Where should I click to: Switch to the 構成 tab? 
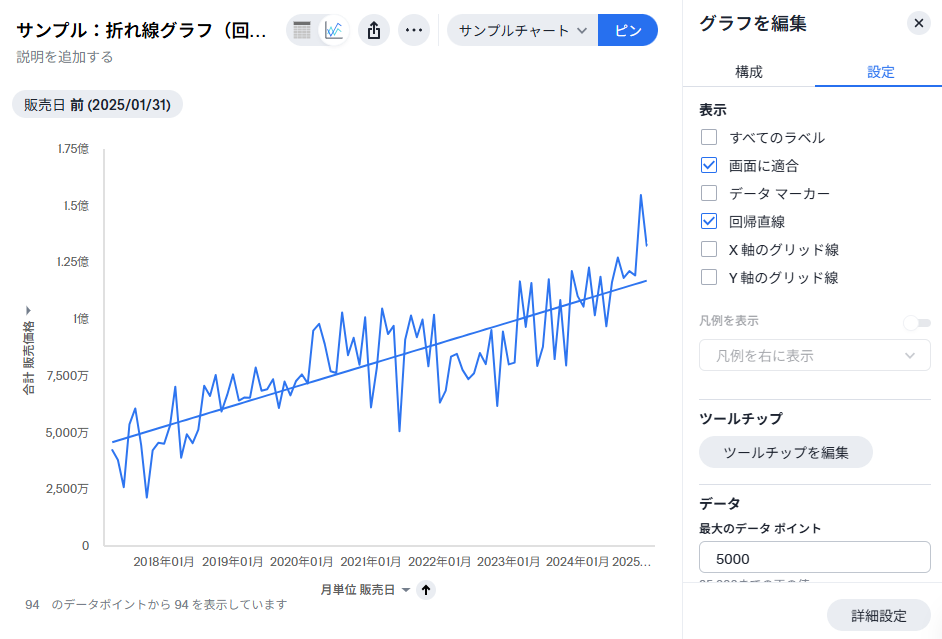[749, 72]
